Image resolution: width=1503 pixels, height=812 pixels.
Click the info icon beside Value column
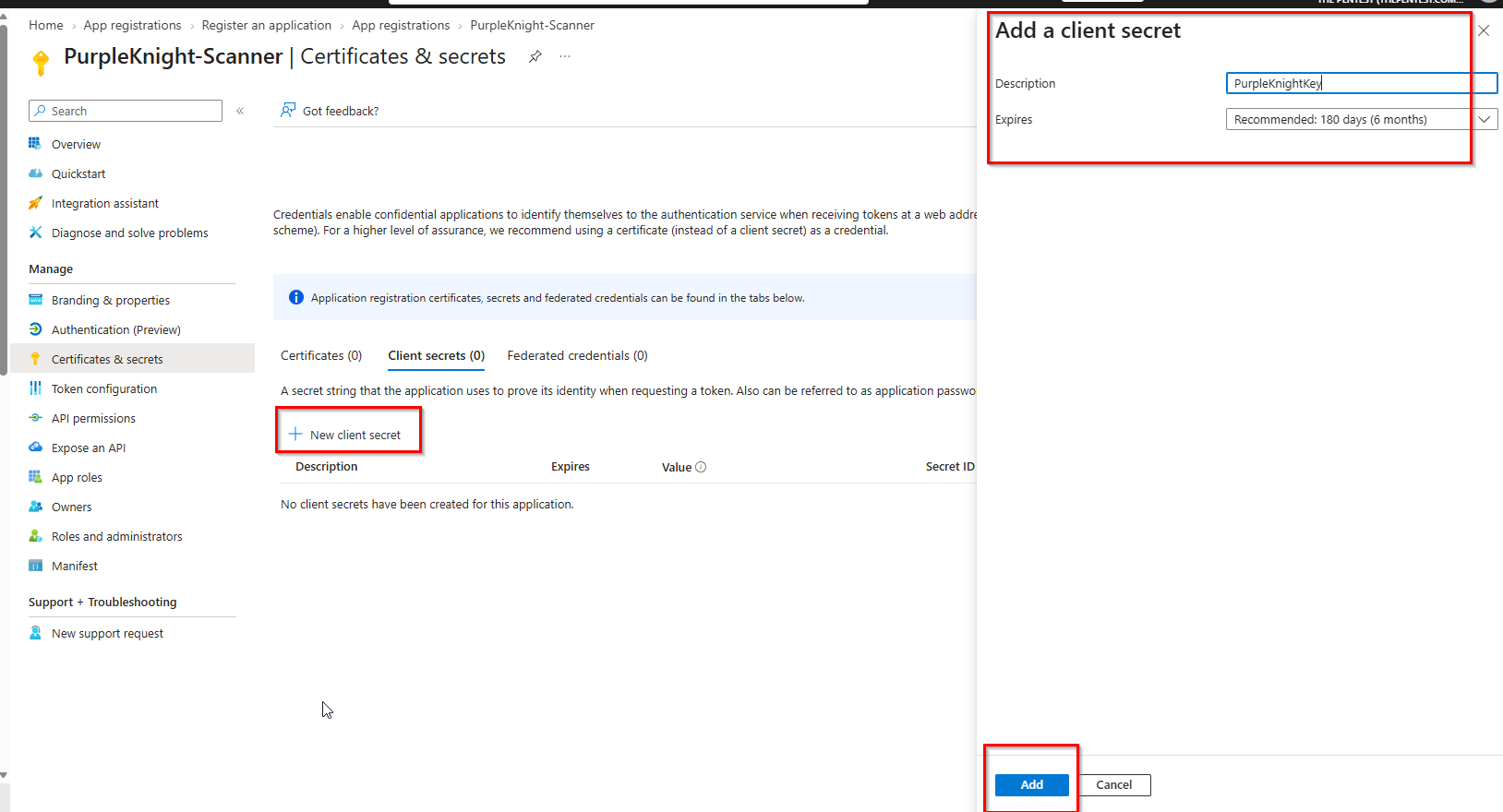pos(701,467)
